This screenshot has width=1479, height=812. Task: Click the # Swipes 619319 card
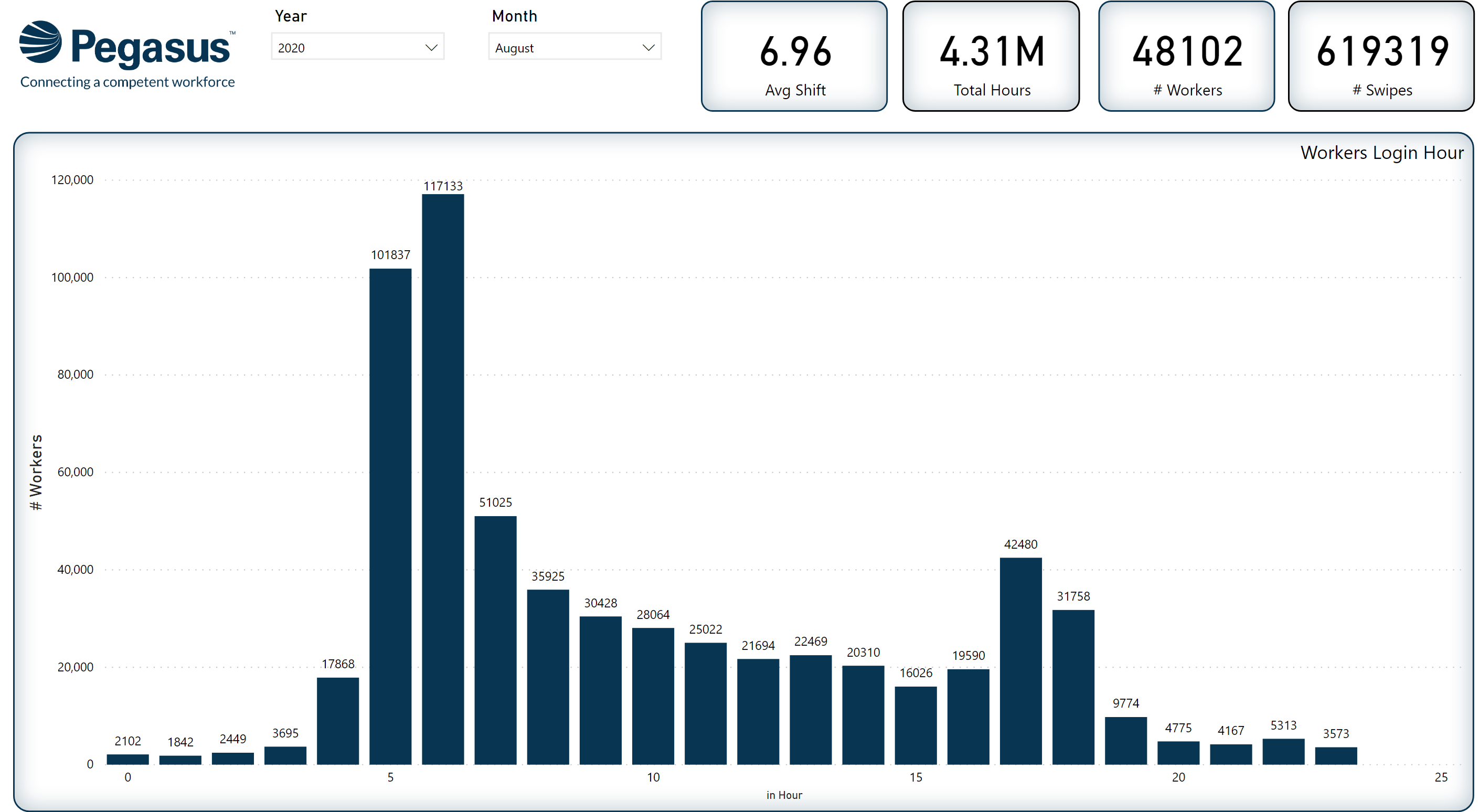coord(1381,56)
